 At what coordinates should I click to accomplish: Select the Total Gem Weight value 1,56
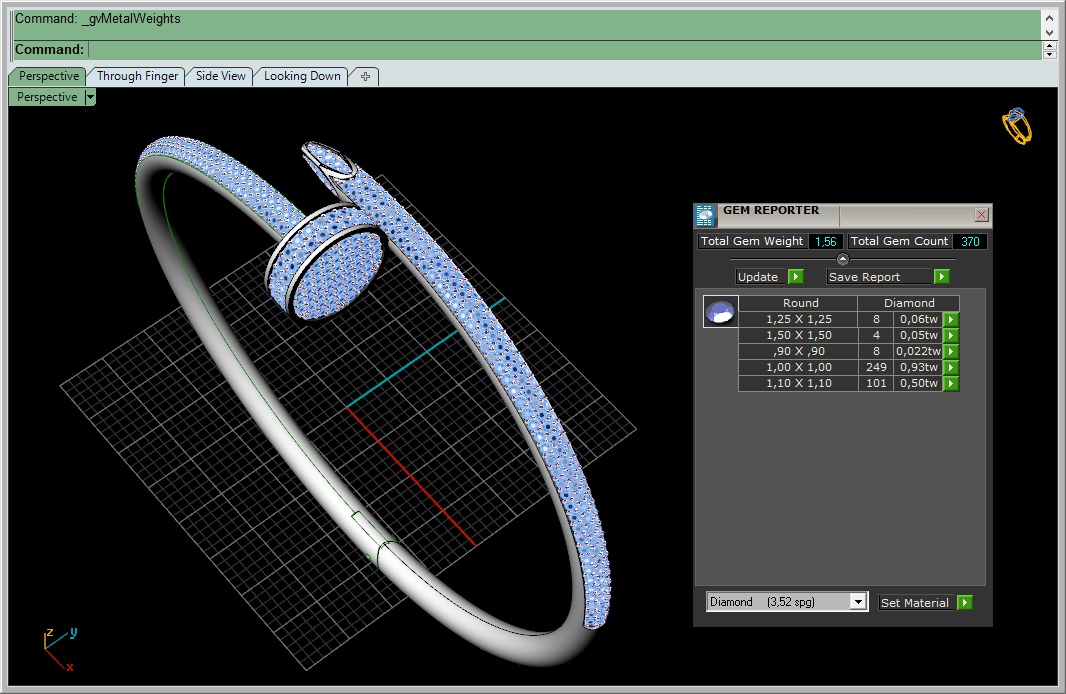point(825,241)
